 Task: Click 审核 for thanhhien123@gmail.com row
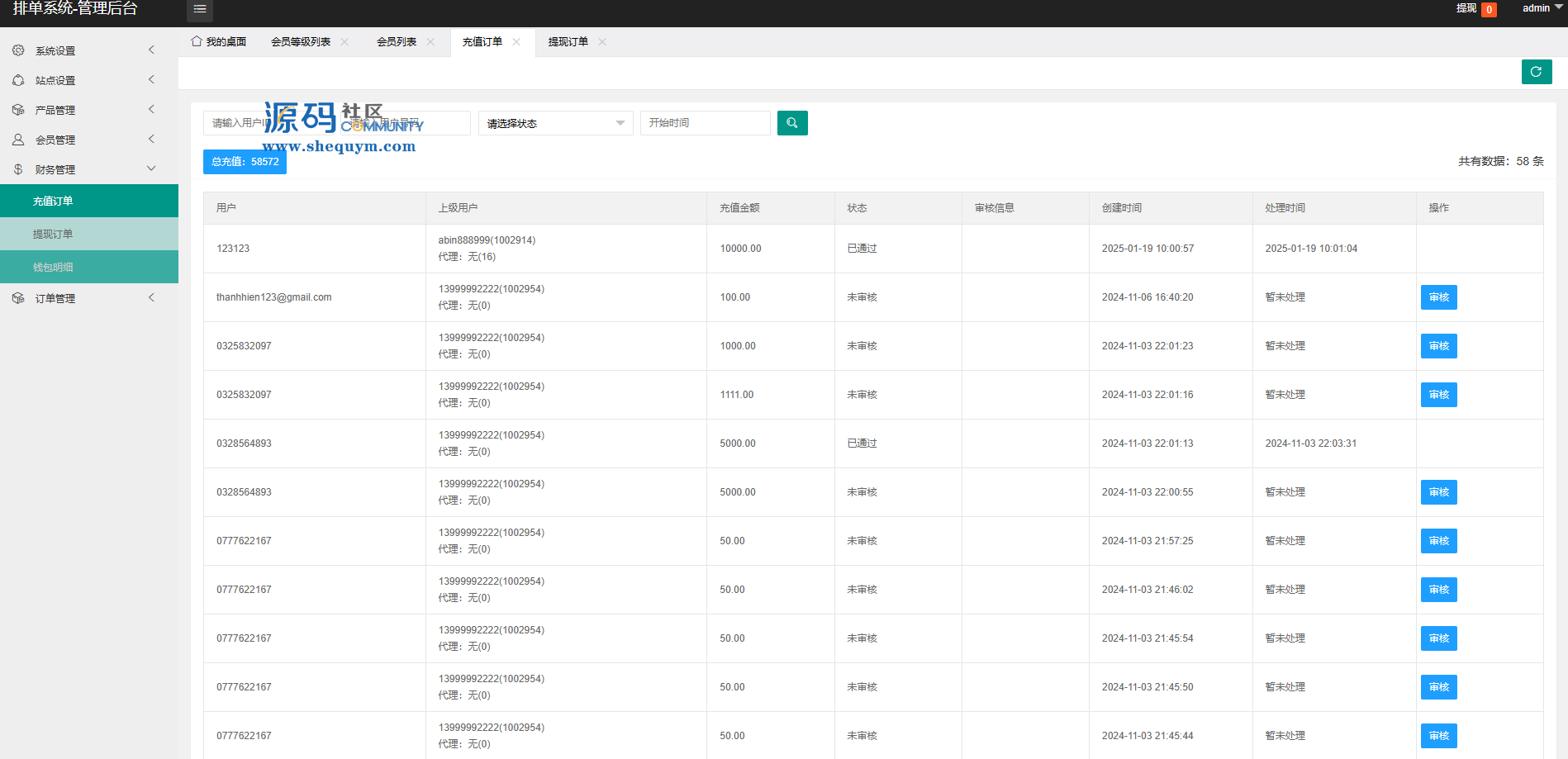point(1439,297)
